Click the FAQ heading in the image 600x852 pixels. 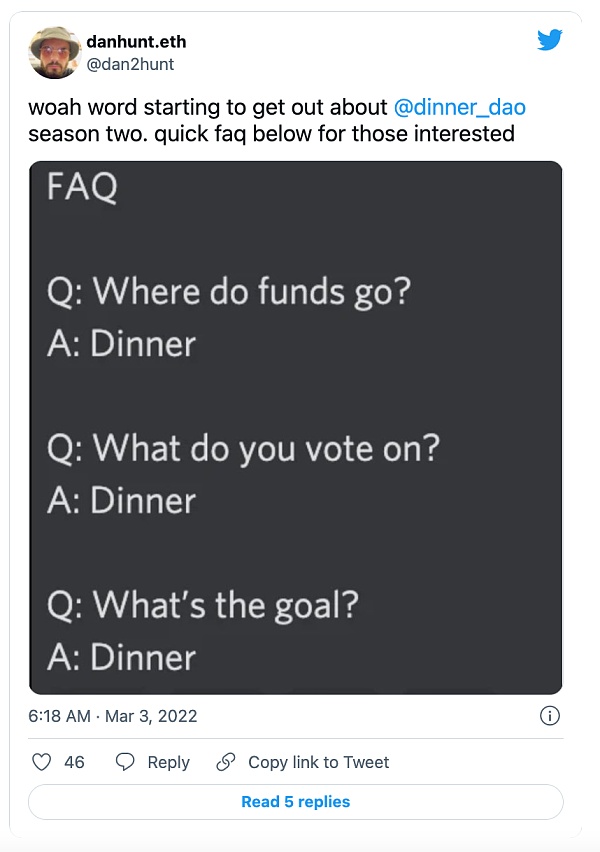click(81, 187)
